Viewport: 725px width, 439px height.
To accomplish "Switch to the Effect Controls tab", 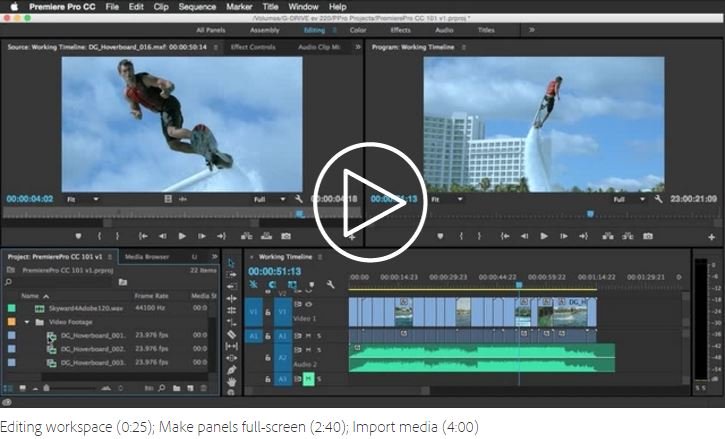I will click(253, 47).
